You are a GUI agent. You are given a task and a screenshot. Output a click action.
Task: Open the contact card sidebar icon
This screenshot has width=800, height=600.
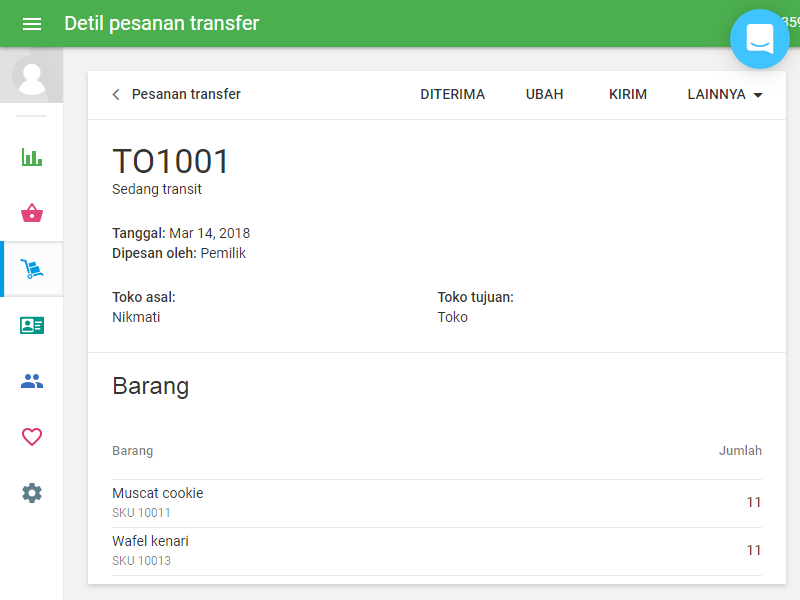click(x=31, y=325)
